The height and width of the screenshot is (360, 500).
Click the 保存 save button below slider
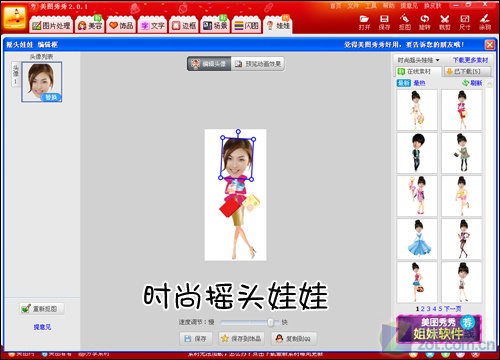(195, 339)
